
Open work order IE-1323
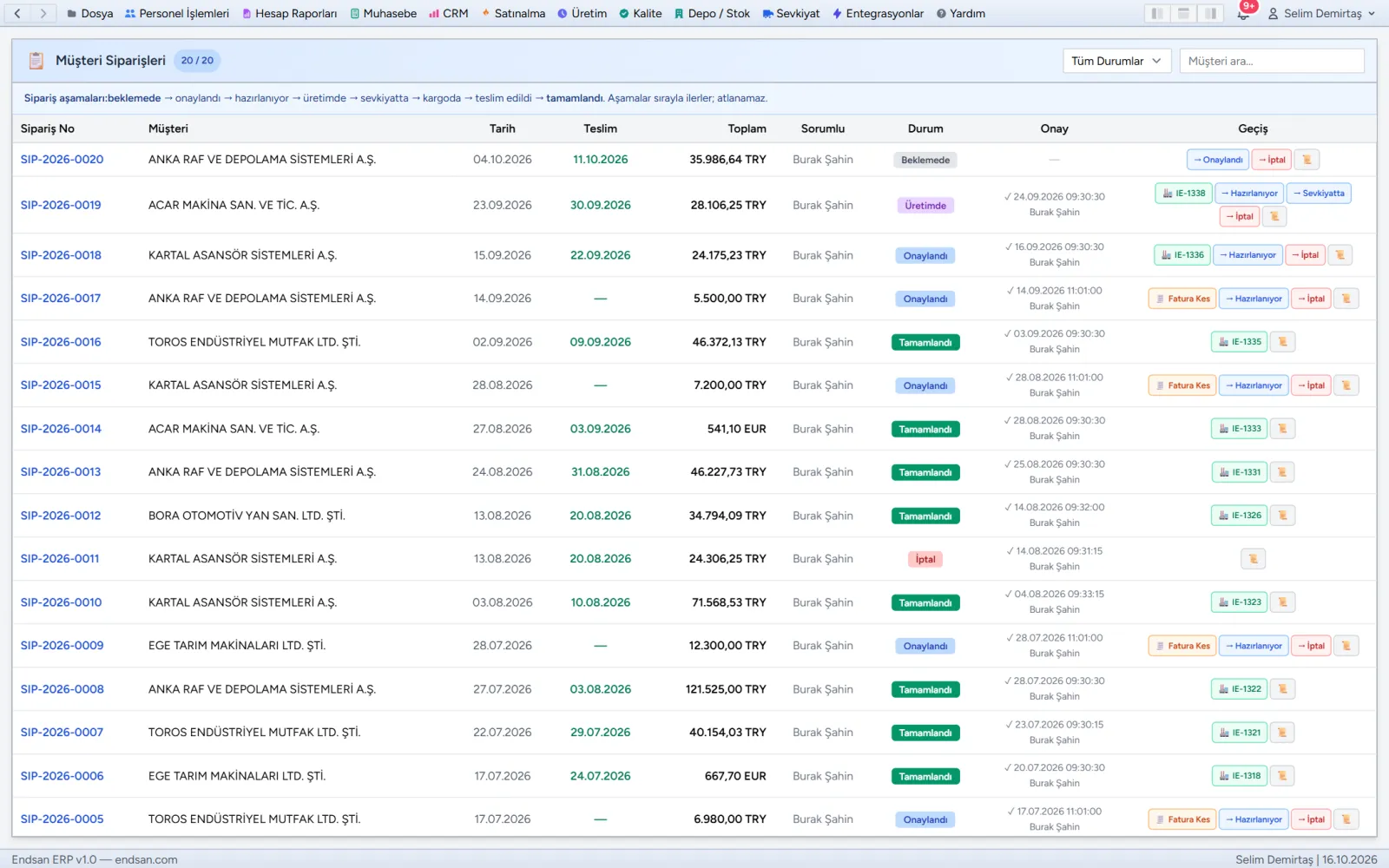(1240, 602)
